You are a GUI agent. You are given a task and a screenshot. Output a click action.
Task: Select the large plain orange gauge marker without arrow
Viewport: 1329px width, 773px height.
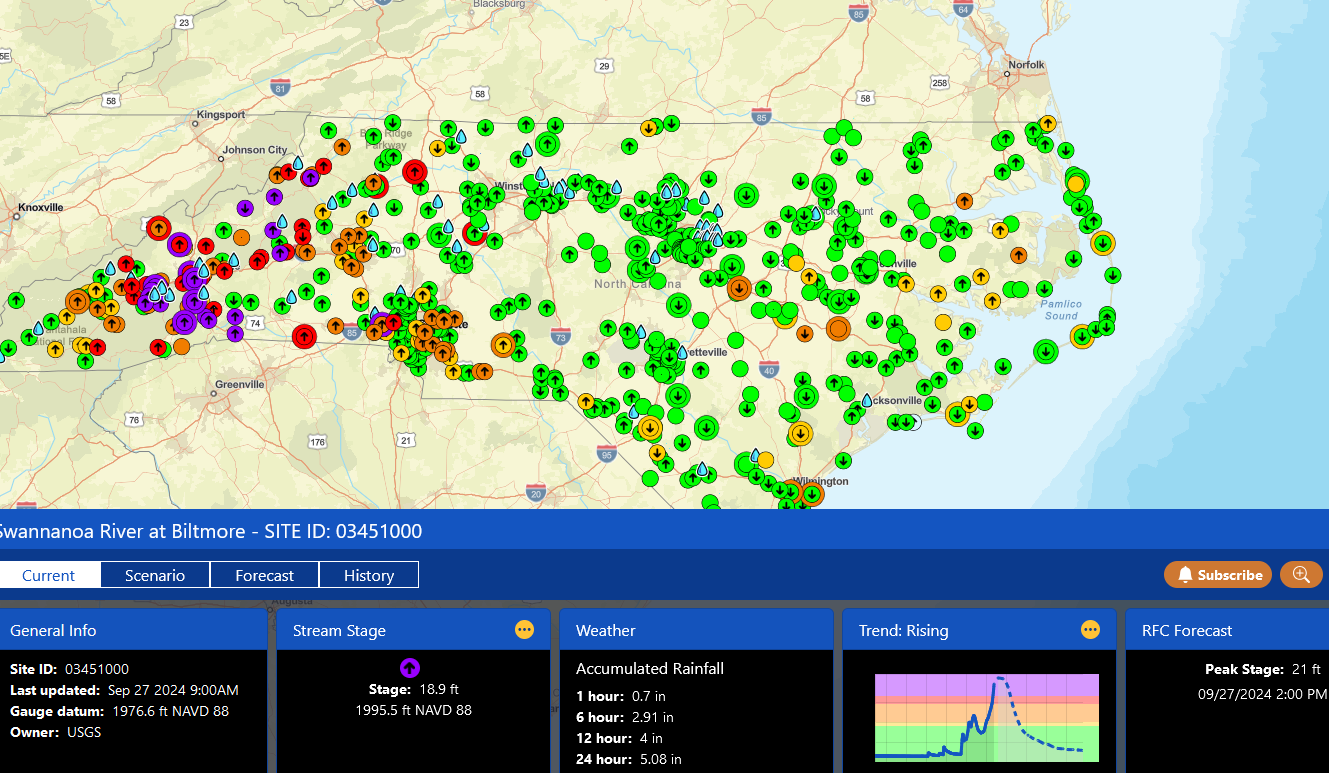[x=838, y=328]
